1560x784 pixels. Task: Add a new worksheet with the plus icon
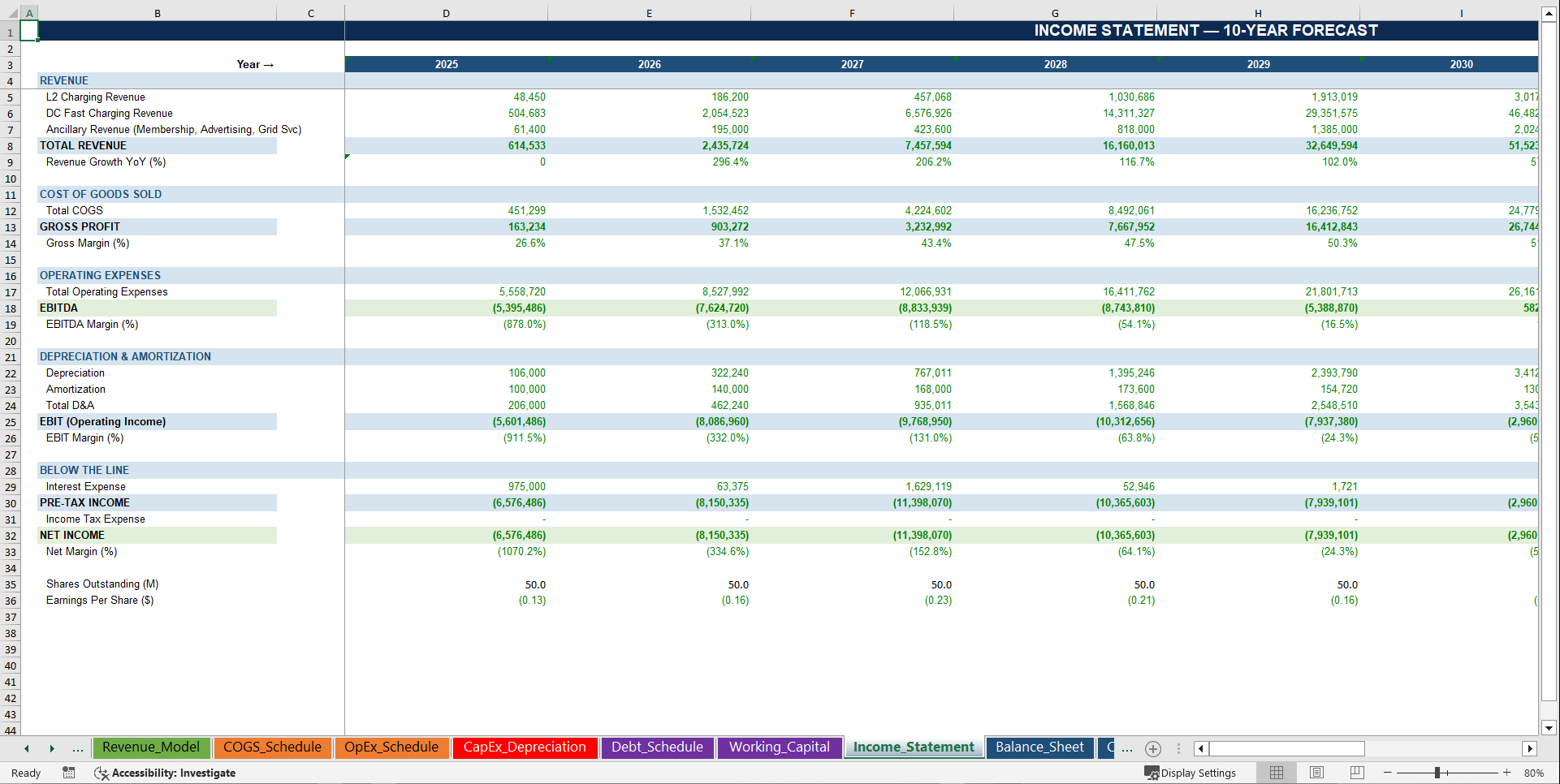(1153, 748)
